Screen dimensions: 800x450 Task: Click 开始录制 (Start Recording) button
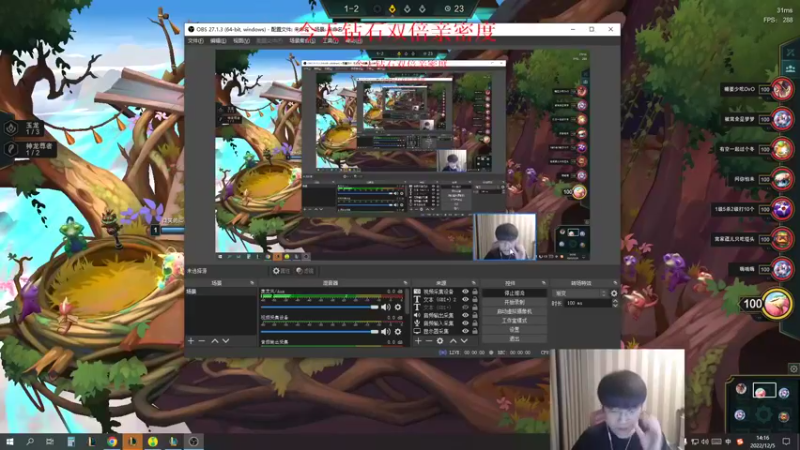pos(514,302)
